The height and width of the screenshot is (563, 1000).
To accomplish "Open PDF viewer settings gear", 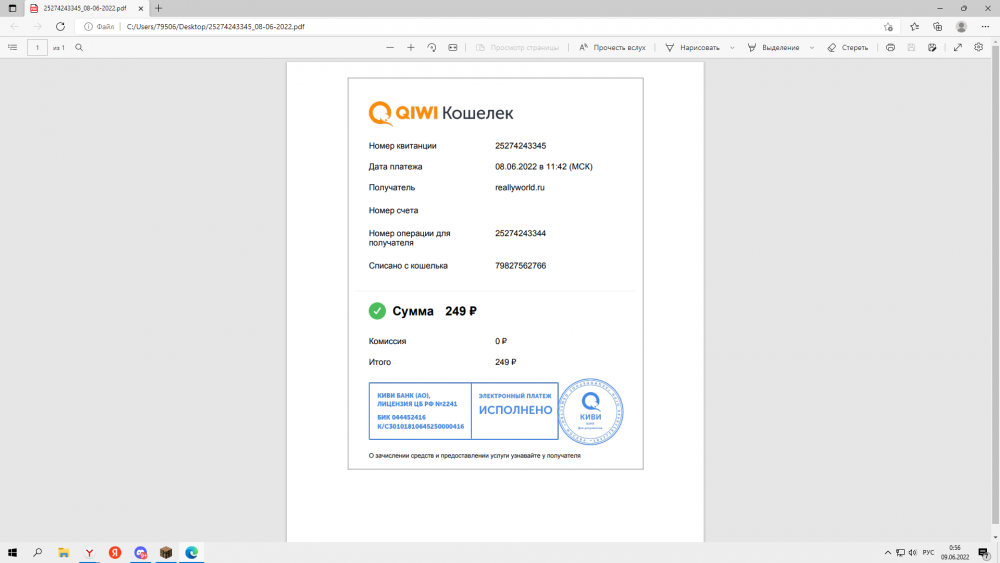I will (x=979, y=47).
